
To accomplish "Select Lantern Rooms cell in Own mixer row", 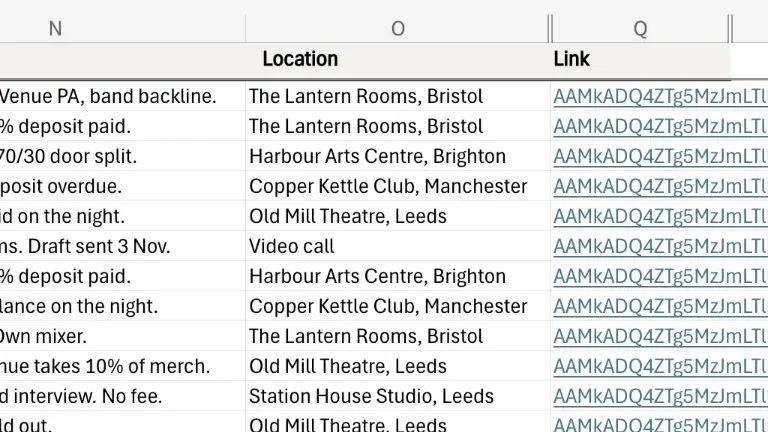I will click(398, 336).
